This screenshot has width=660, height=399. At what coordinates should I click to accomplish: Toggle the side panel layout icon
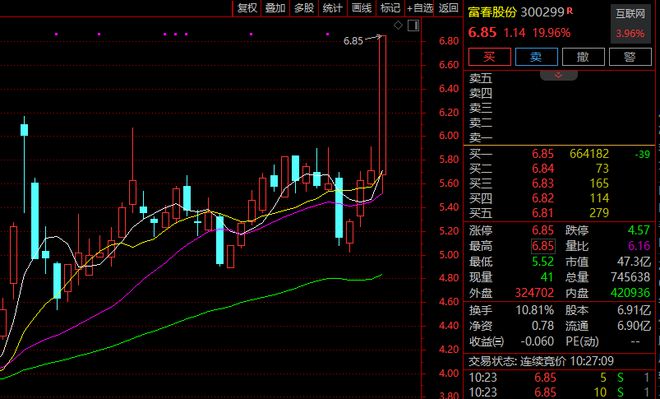pyautogui.click(x=414, y=26)
